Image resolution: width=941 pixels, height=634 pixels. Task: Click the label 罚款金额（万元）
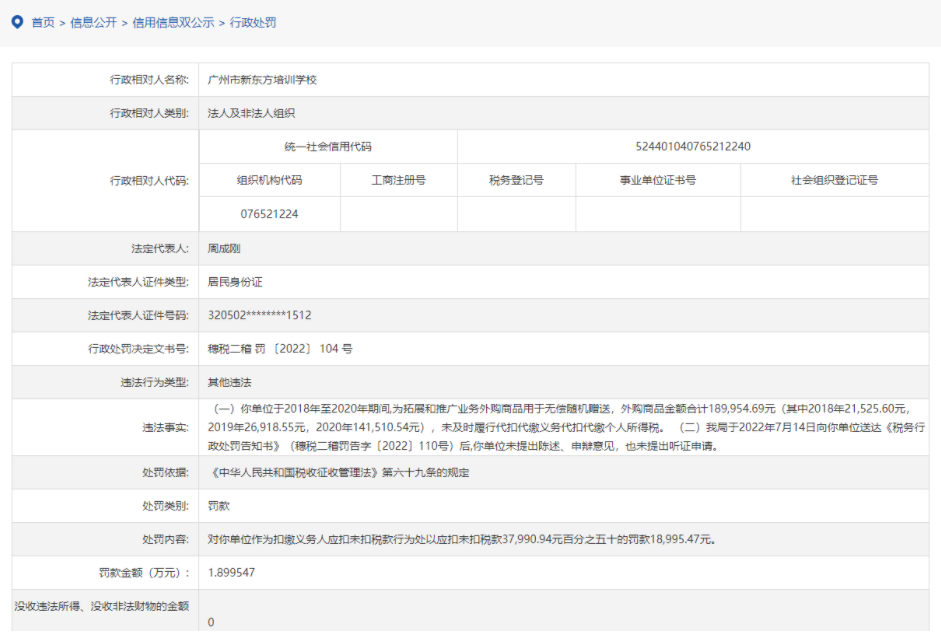(x=144, y=573)
